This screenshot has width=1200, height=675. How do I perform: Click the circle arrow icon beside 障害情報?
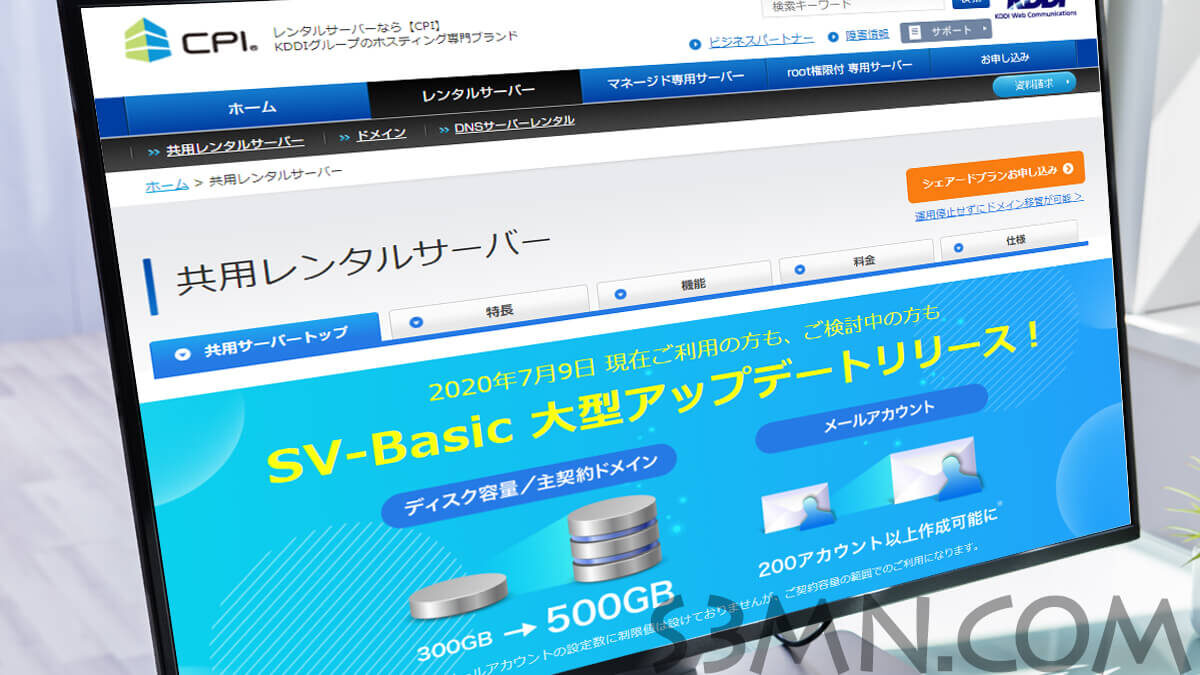click(832, 37)
